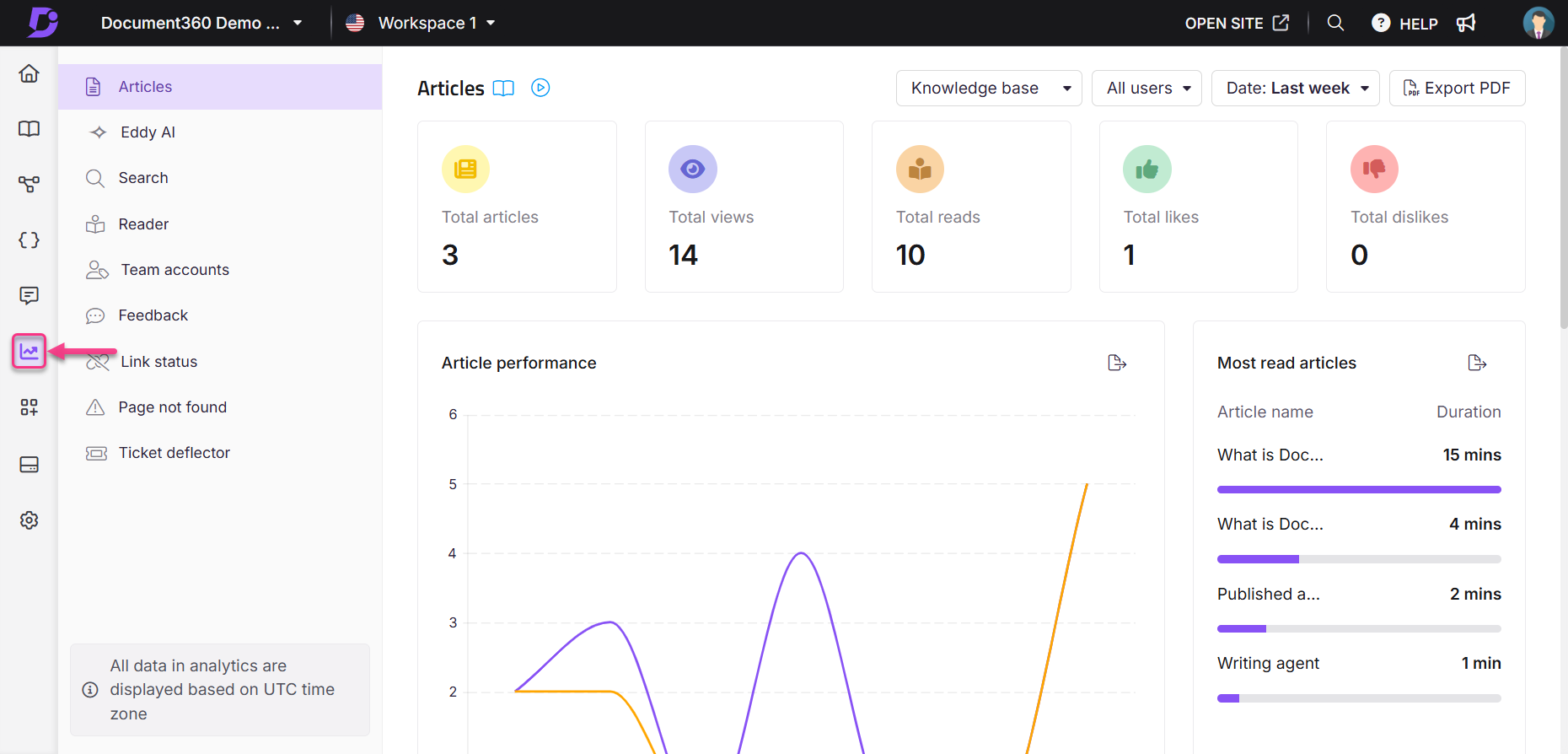Select Feedback in the analytics menu
The width and height of the screenshot is (1568, 754).
pyautogui.click(x=220, y=315)
